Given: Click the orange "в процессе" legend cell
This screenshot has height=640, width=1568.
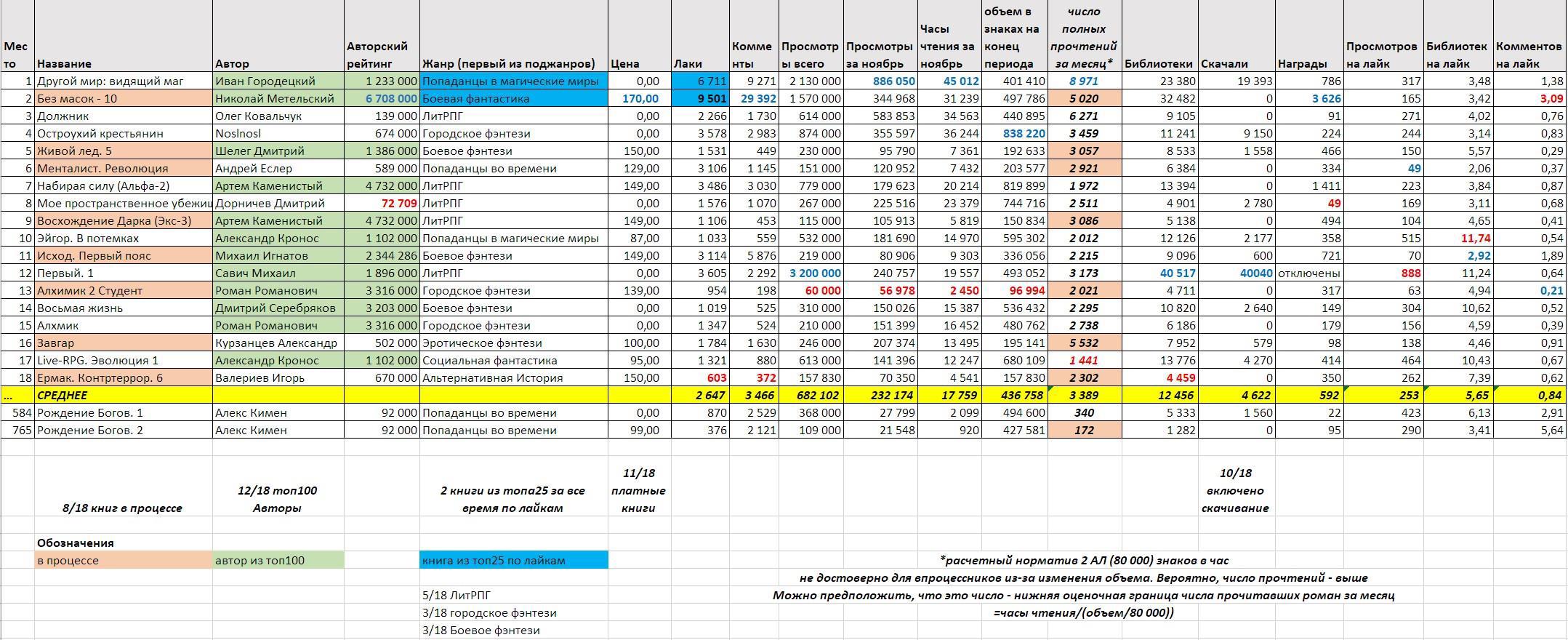Looking at the screenshot, I should 122,561.
